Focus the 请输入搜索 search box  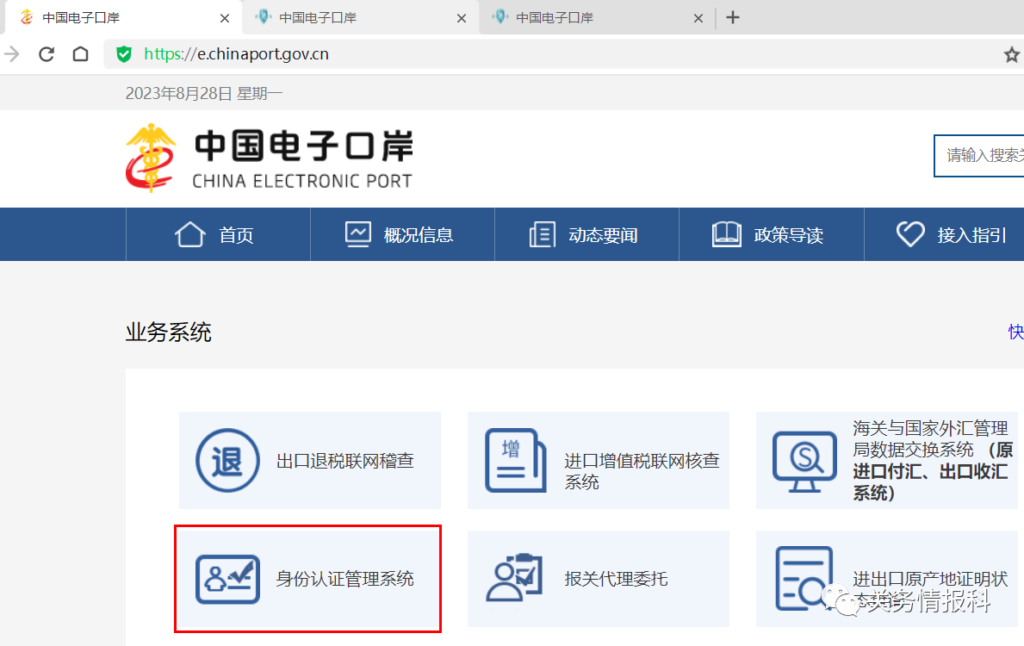click(979, 155)
